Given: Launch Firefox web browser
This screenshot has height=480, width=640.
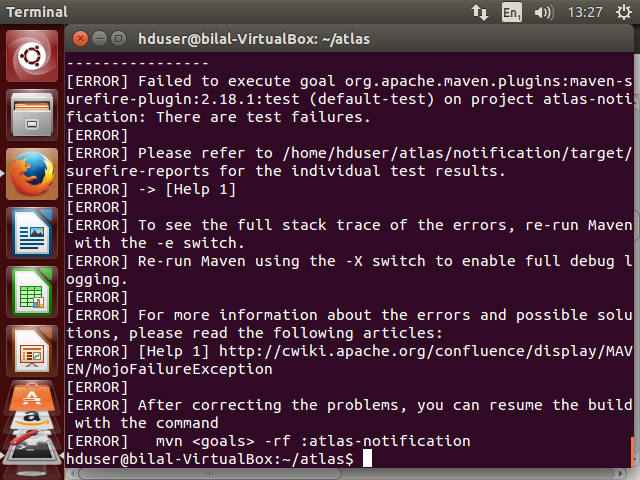Looking at the screenshot, I should click(x=32, y=174).
